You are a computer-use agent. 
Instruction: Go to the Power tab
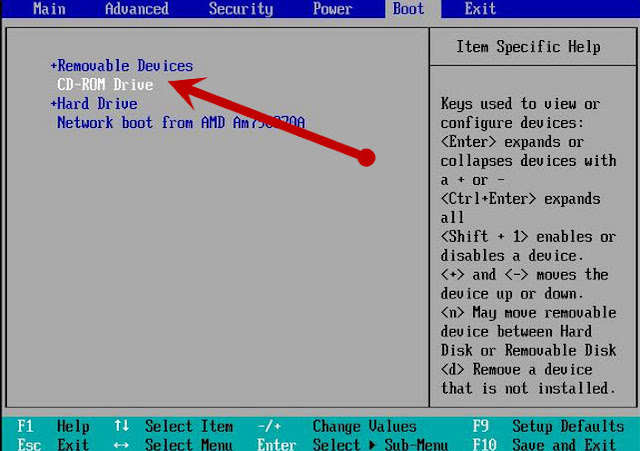(332, 9)
